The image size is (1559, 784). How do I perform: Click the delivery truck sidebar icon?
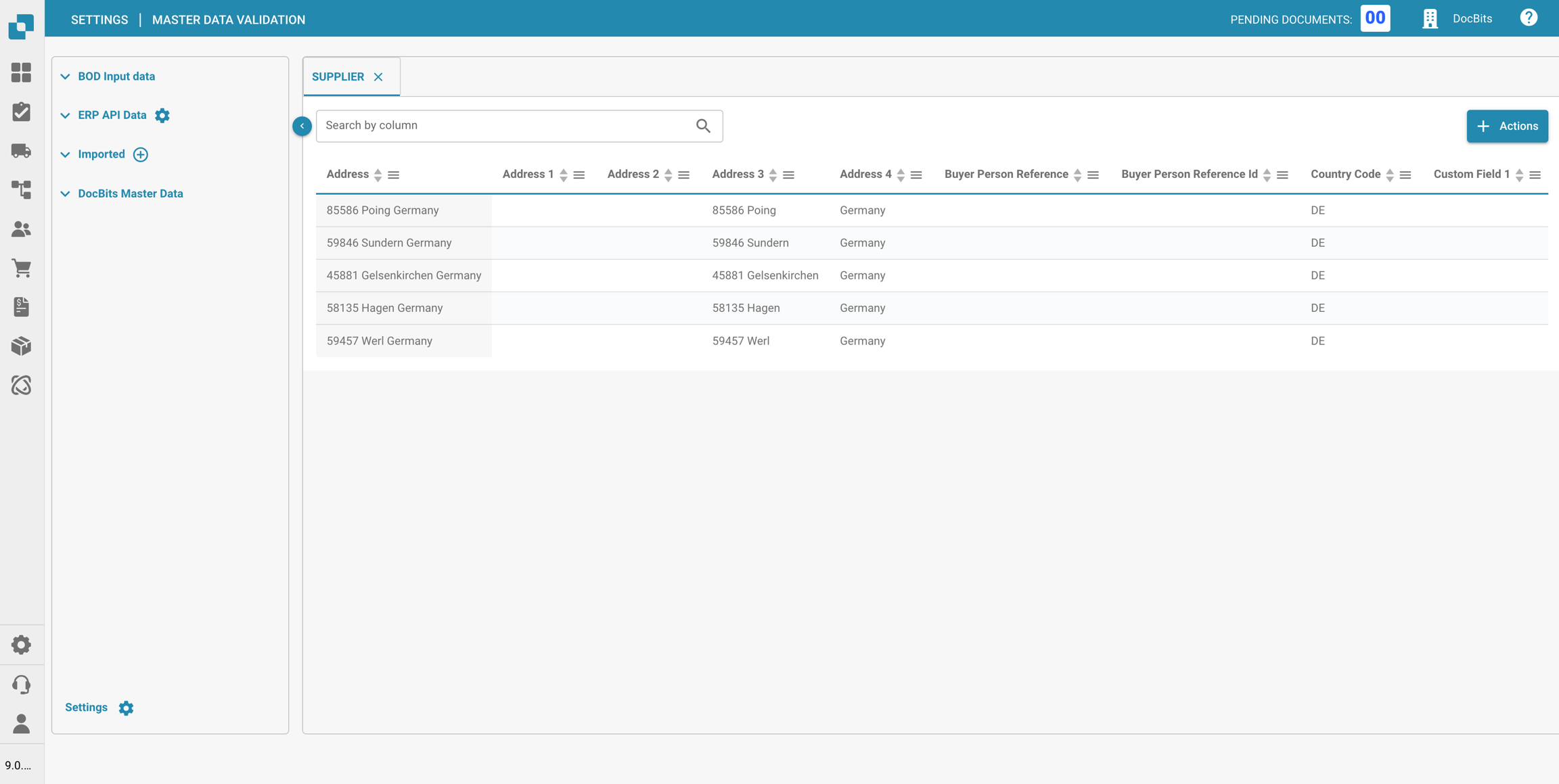(21, 151)
